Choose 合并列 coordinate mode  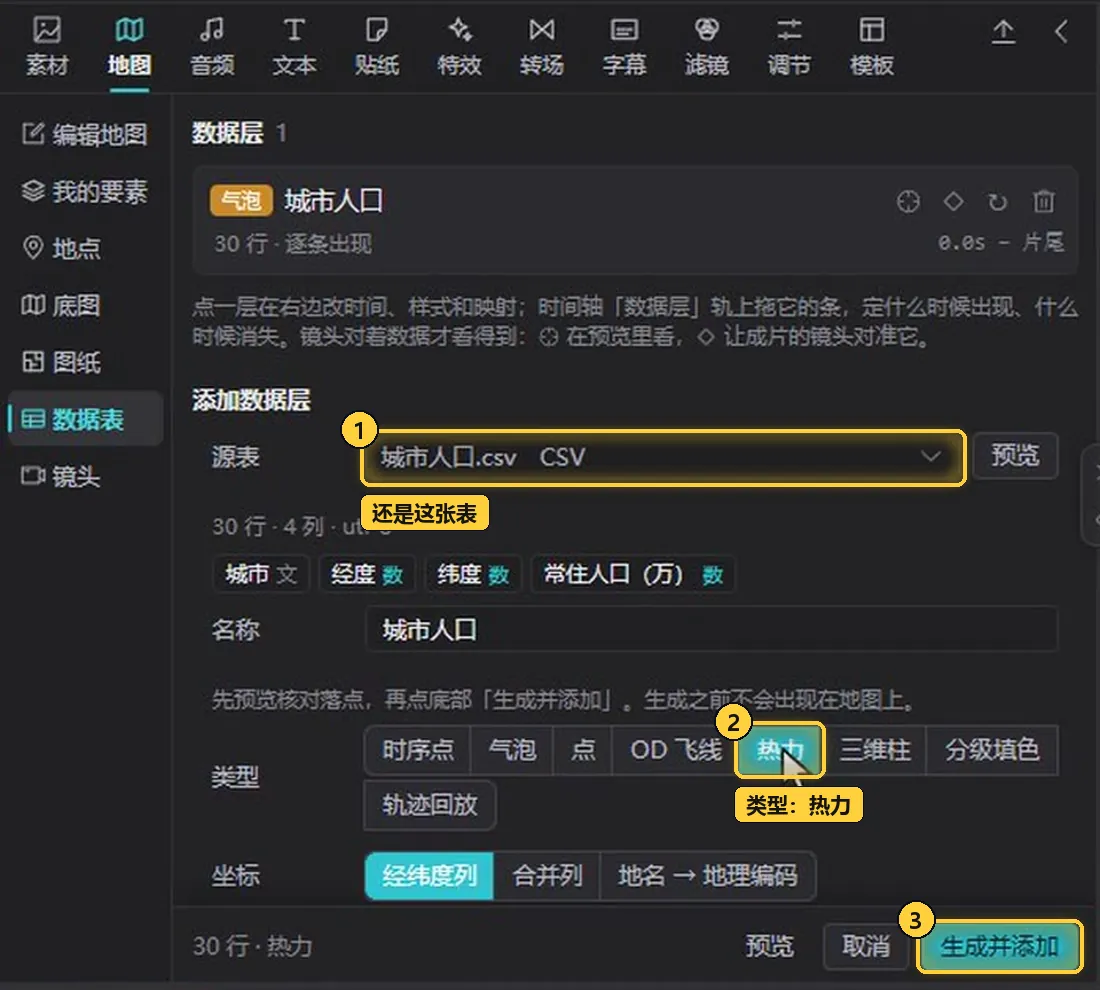547,876
